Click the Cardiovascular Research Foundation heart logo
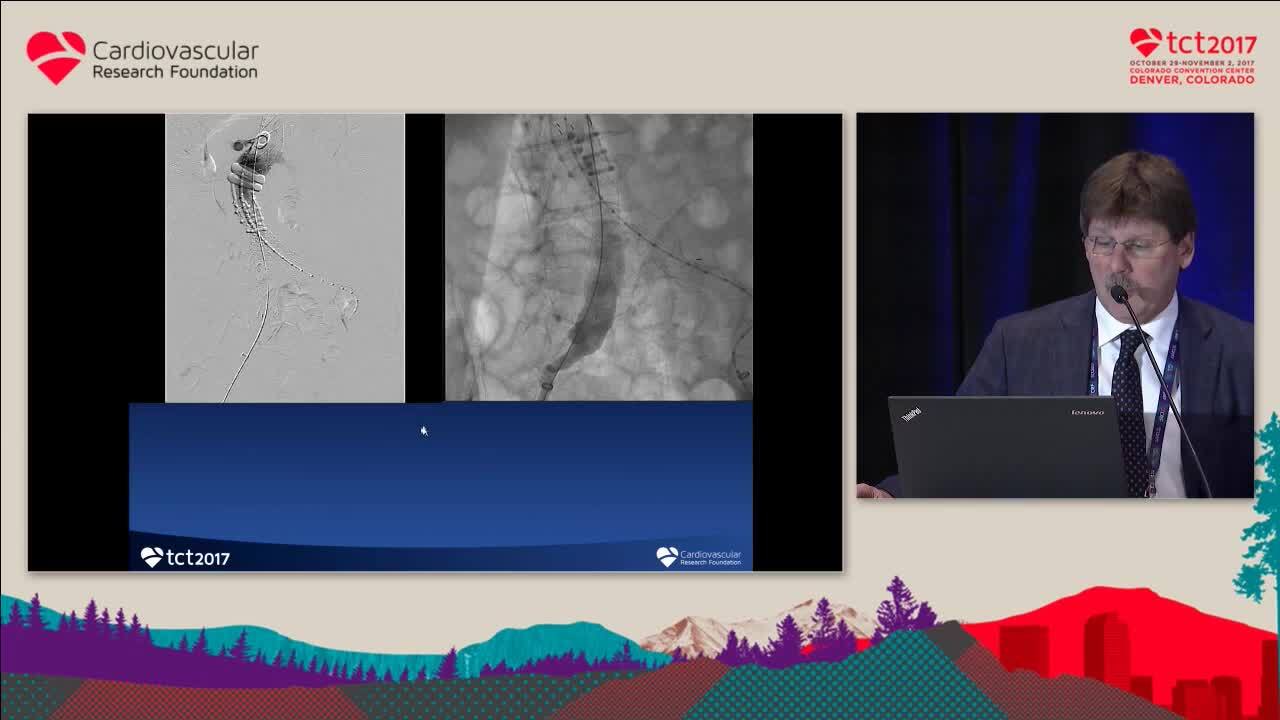 56,57
